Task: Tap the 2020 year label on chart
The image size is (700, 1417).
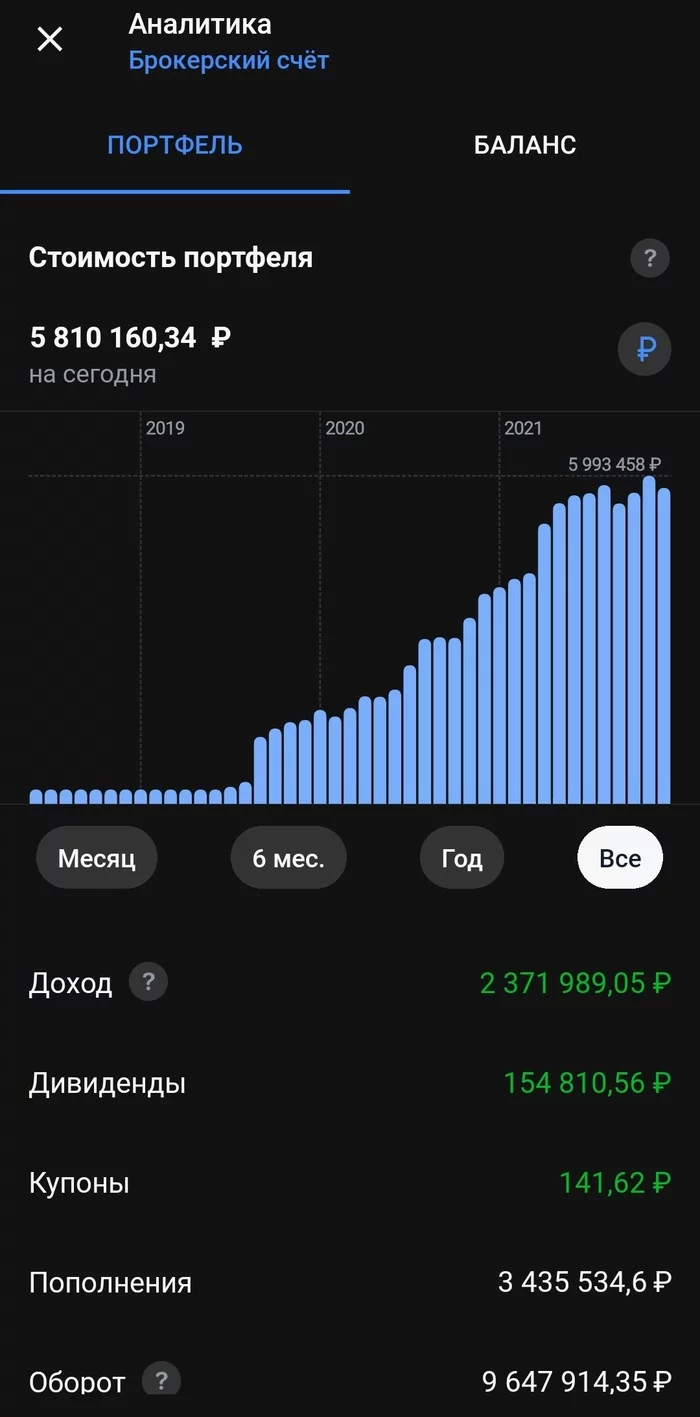Action: coord(345,428)
